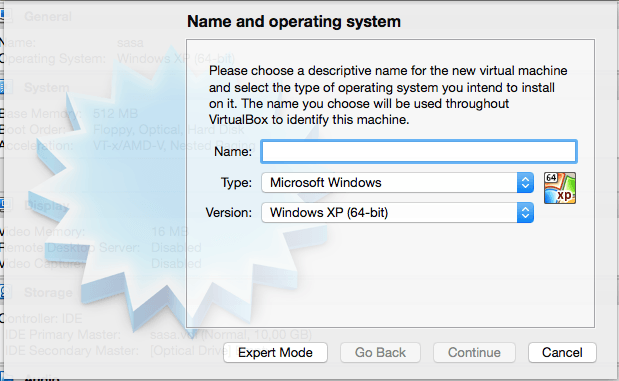Click the 'Name and operating system' heading
This screenshot has height=381, width=619.
click(294, 21)
